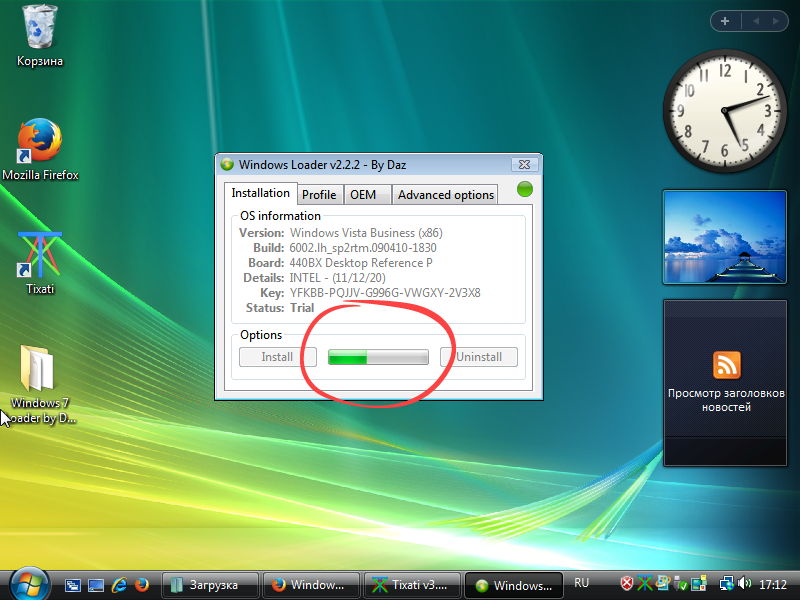Image resolution: width=800 pixels, height=600 pixels.
Task: Click Show Desktop in the quick launch area
Action: (95, 583)
